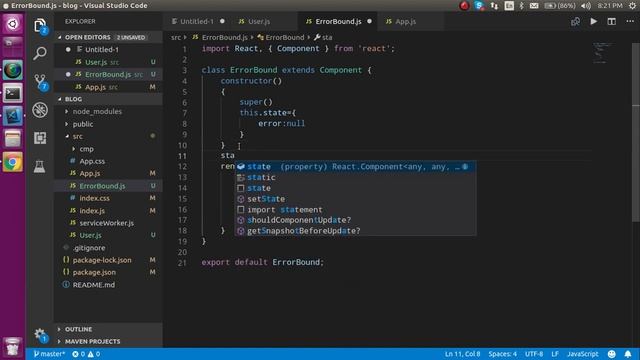The height and width of the screenshot is (360, 640).
Task: Open package.json file
Action: click(109, 272)
